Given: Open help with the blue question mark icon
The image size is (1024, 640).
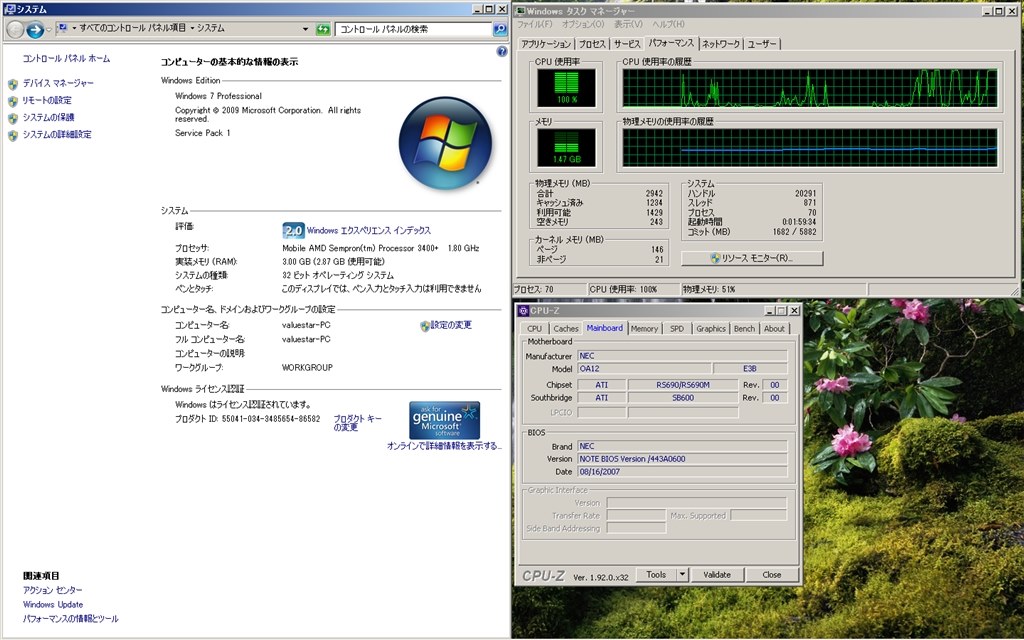Looking at the screenshot, I should coord(502,52).
